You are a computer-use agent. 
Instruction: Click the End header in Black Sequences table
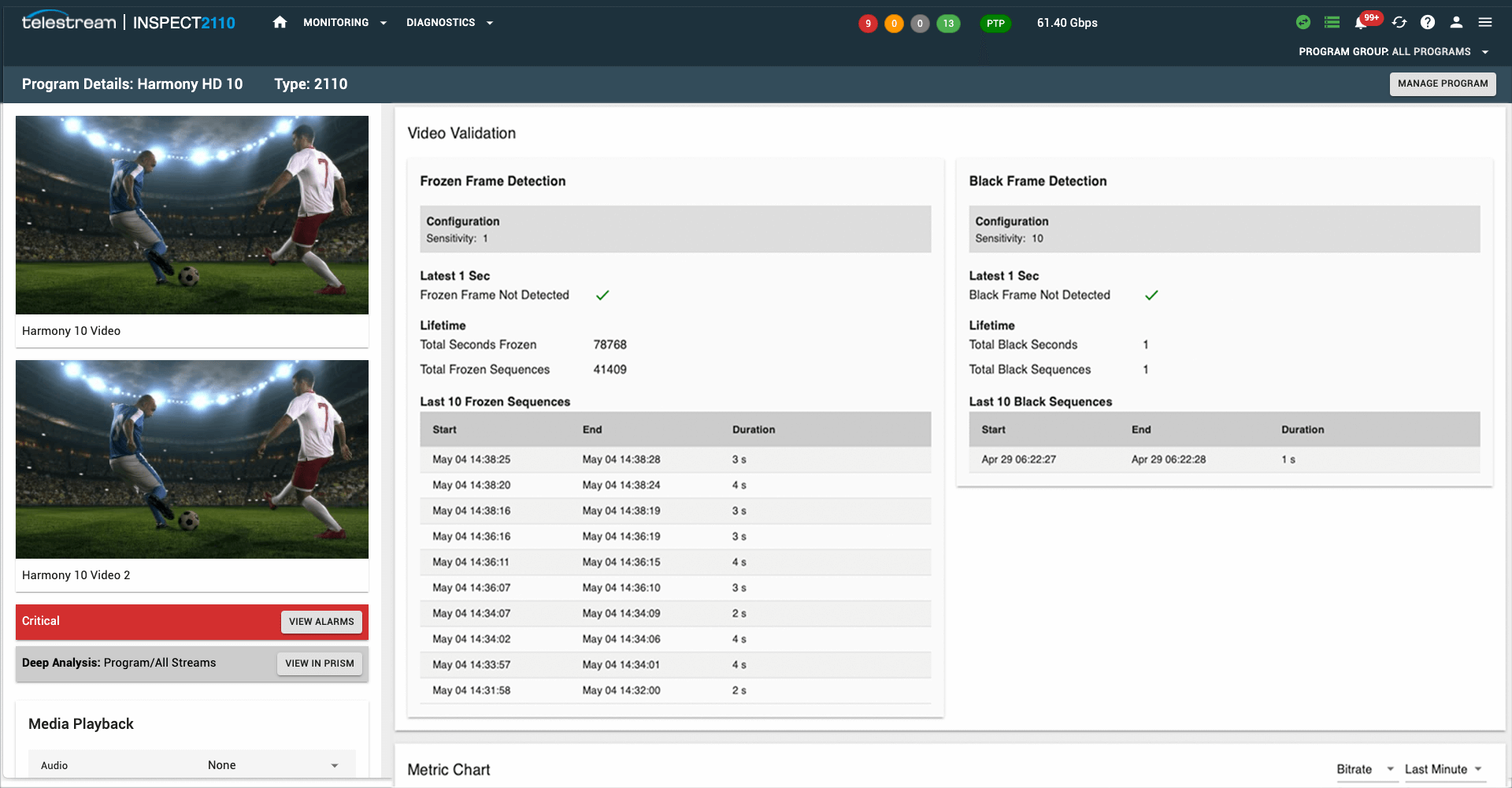point(1141,429)
